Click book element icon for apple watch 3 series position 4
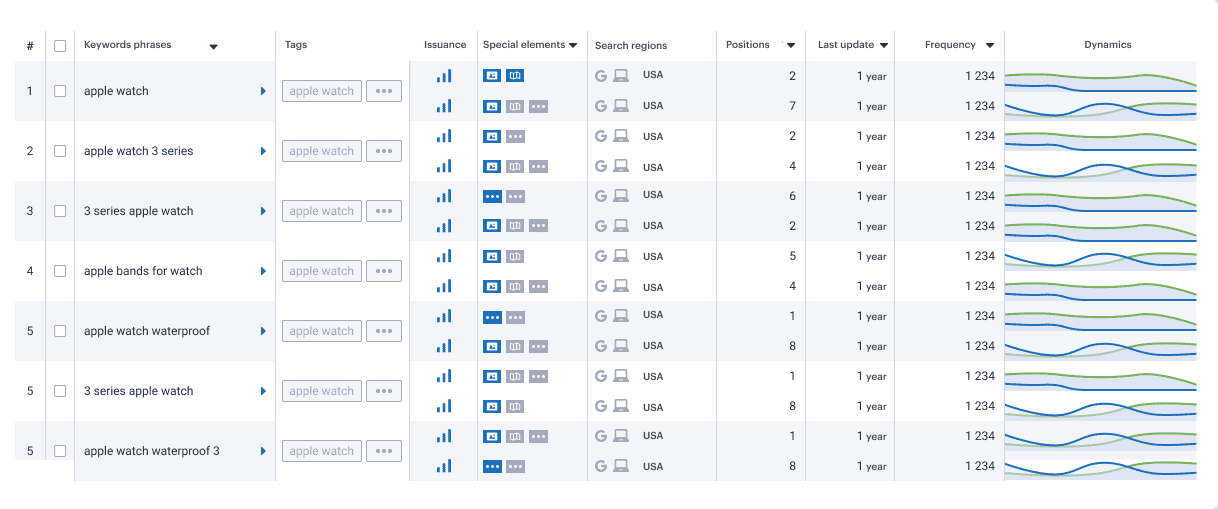1218x509 pixels. (x=515, y=167)
